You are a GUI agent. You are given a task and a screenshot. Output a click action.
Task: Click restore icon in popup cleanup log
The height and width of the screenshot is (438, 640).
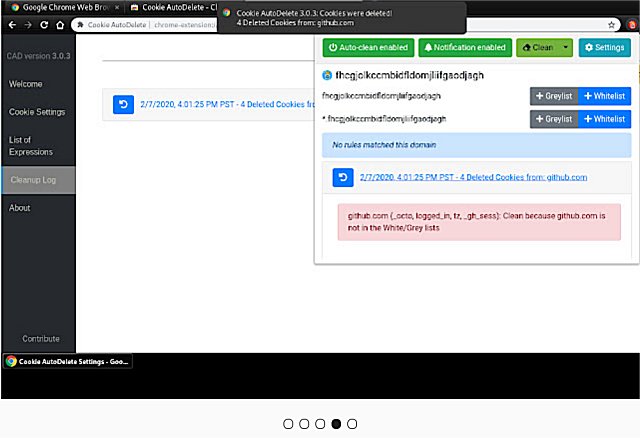343,177
